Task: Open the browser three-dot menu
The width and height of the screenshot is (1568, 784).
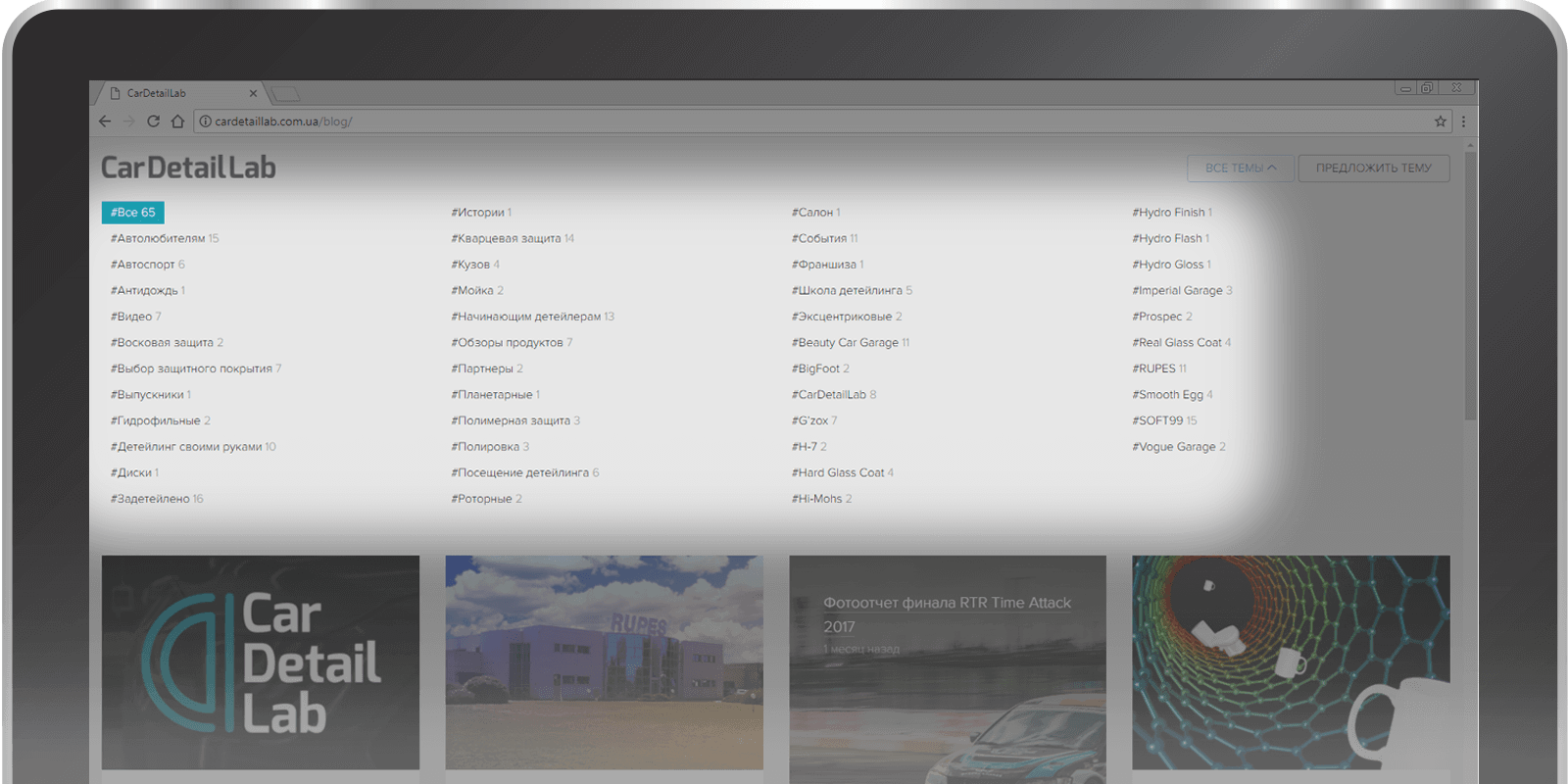Action: 1463,122
